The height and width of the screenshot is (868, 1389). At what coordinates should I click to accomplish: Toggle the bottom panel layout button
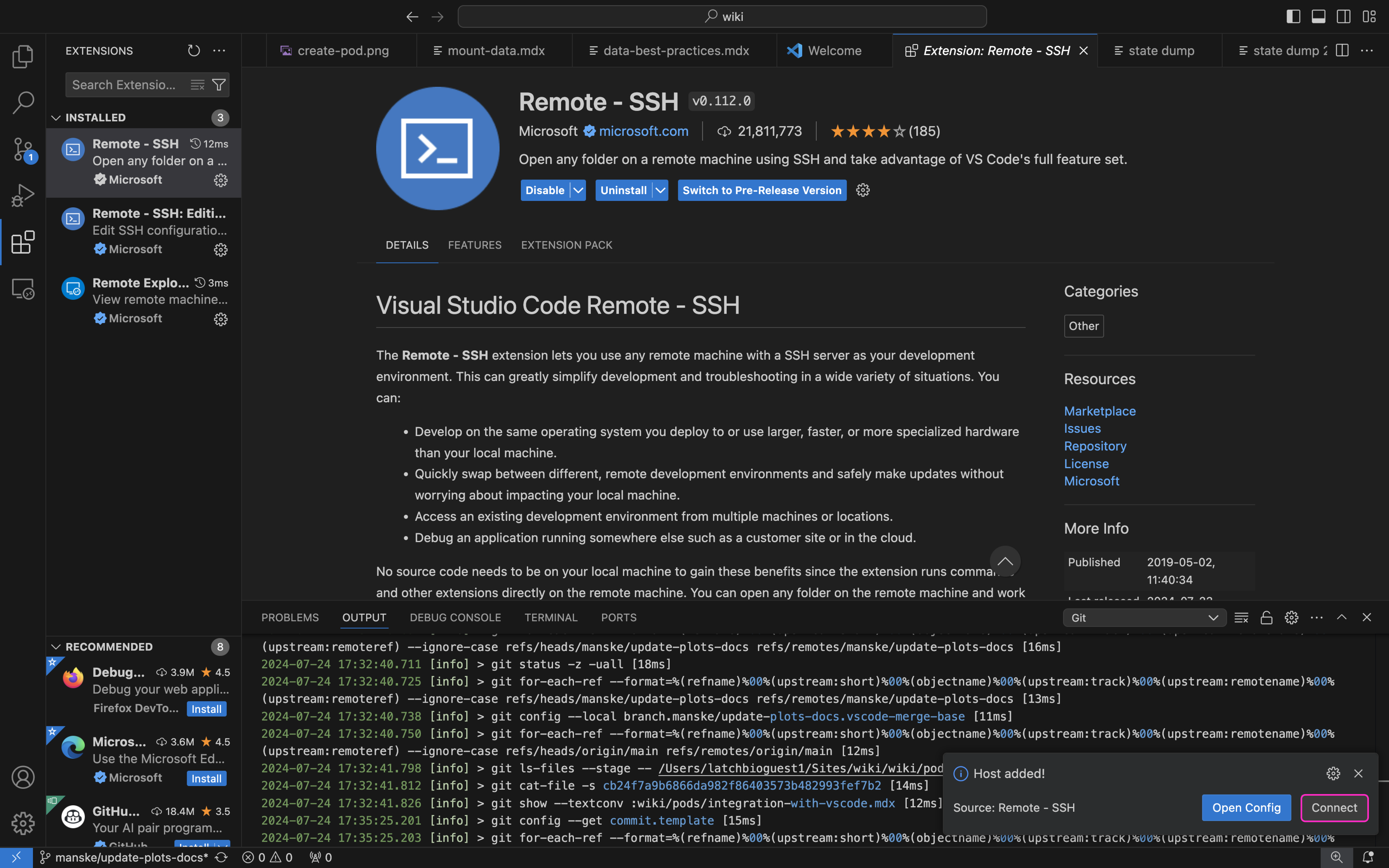click(1319, 17)
